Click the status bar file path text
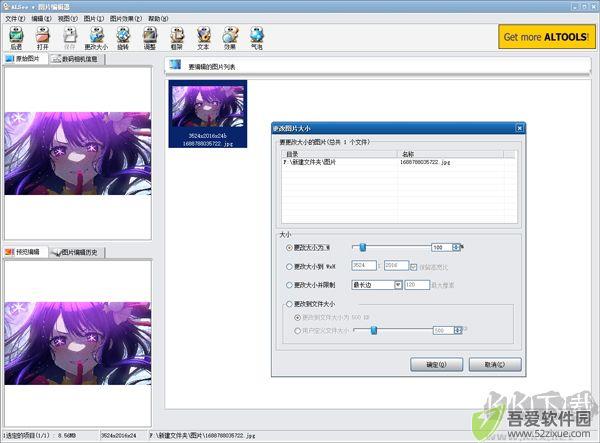Viewport: 600px width, 443px height. coord(202,435)
